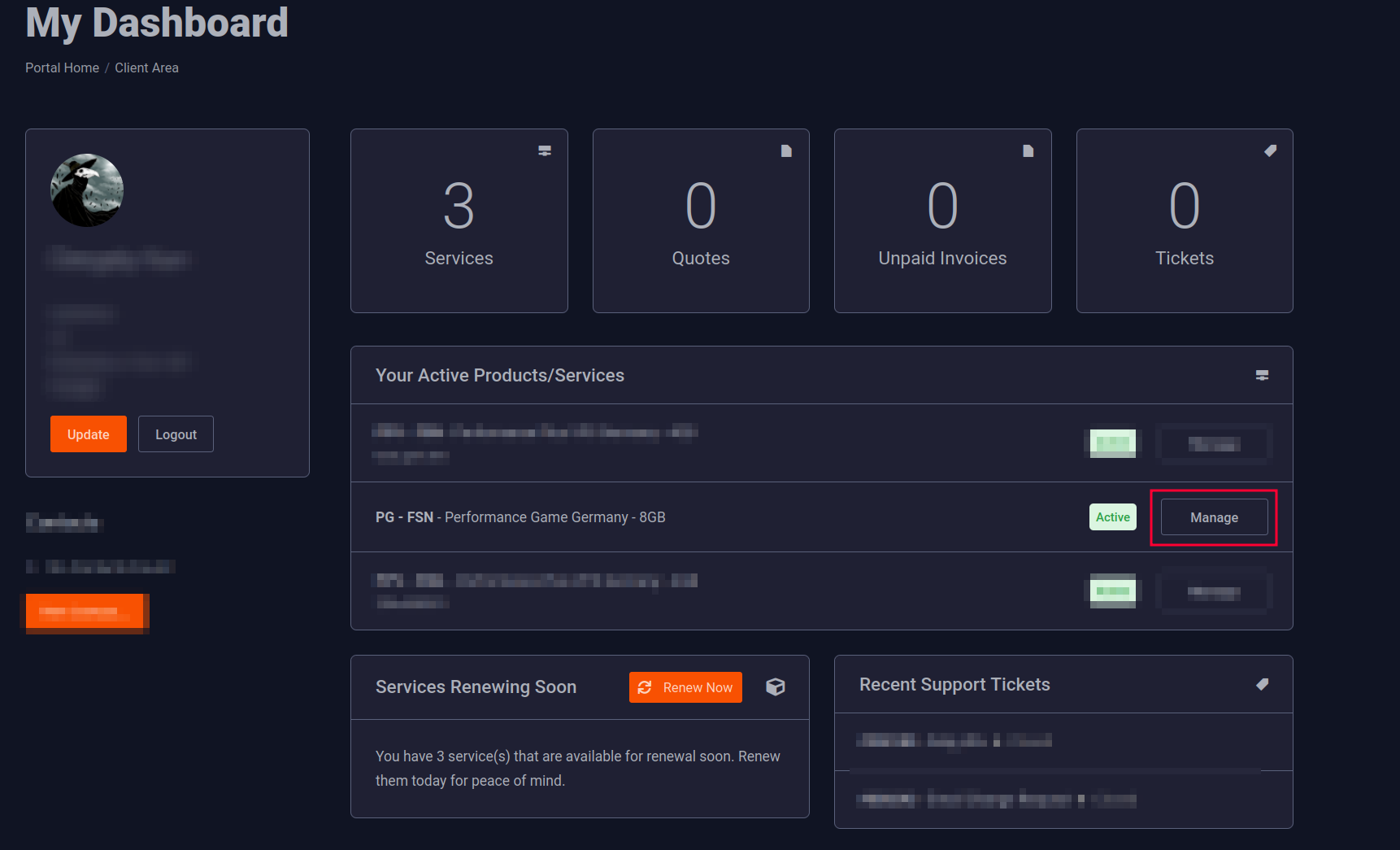The width and height of the screenshot is (1400, 850).
Task: Expand the Your Active Products/Services panel
Action: tap(499, 375)
